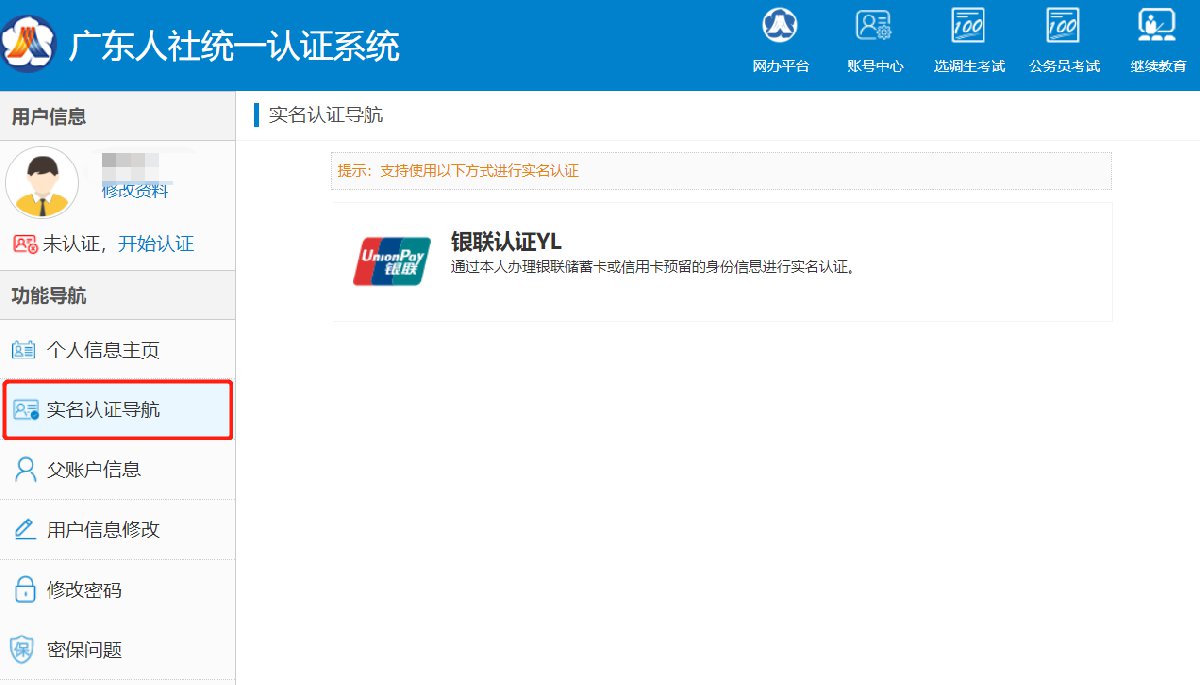This screenshot has width=1200, height=685.
Task: Open the 选调生考试 exam icon
Action: click(968, 26)
